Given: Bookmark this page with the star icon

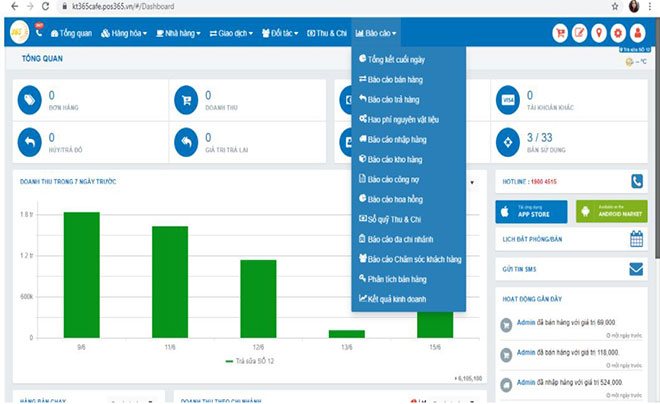Looking at the screenshot, I should (x=614, y=6).
